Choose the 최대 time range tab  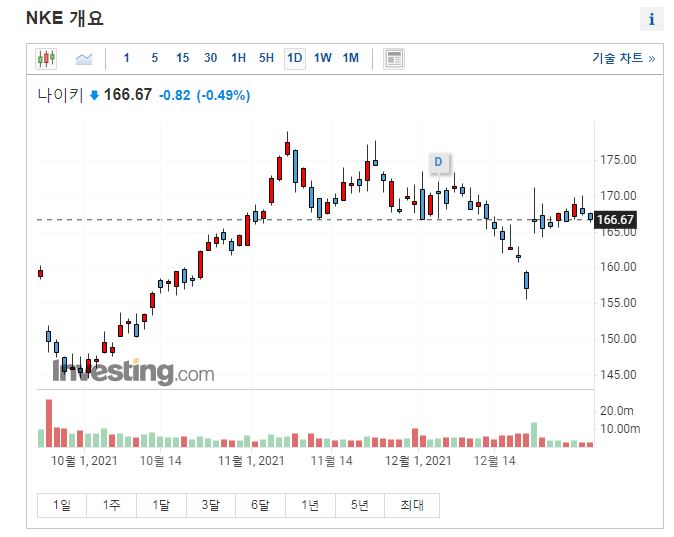[412, 505]
